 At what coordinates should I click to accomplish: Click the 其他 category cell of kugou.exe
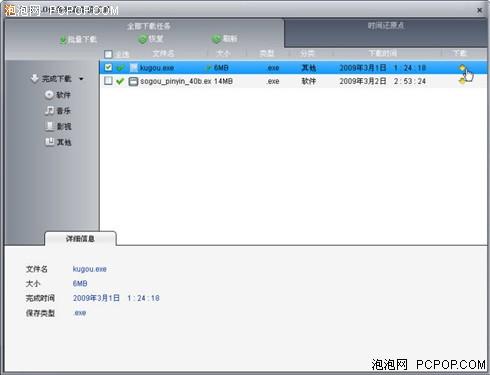tap(308, 68)
